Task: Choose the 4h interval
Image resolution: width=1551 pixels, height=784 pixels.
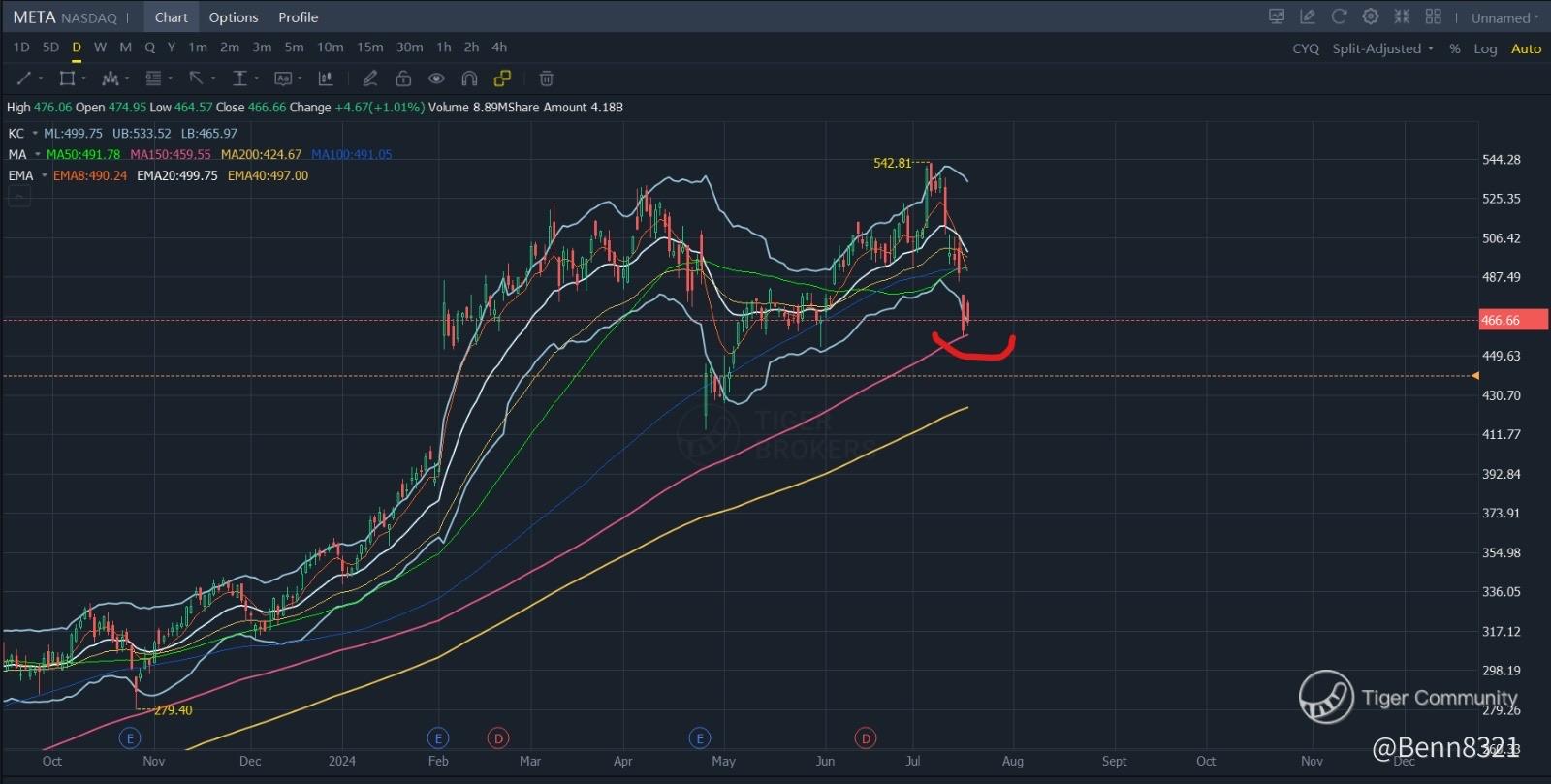Action: 499,47
